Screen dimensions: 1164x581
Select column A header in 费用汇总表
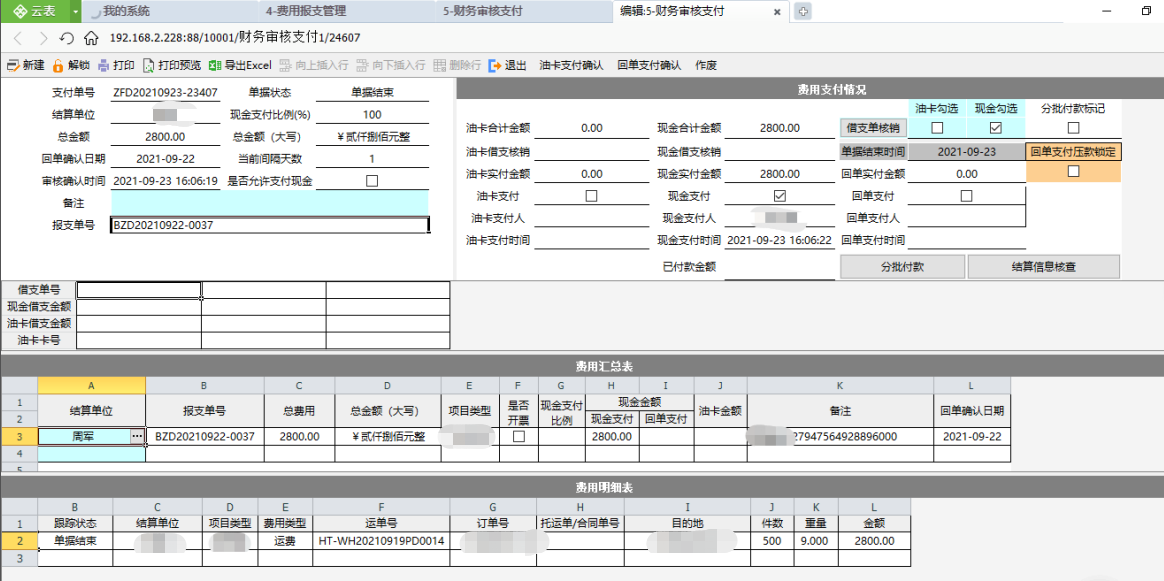pos(91,385)
